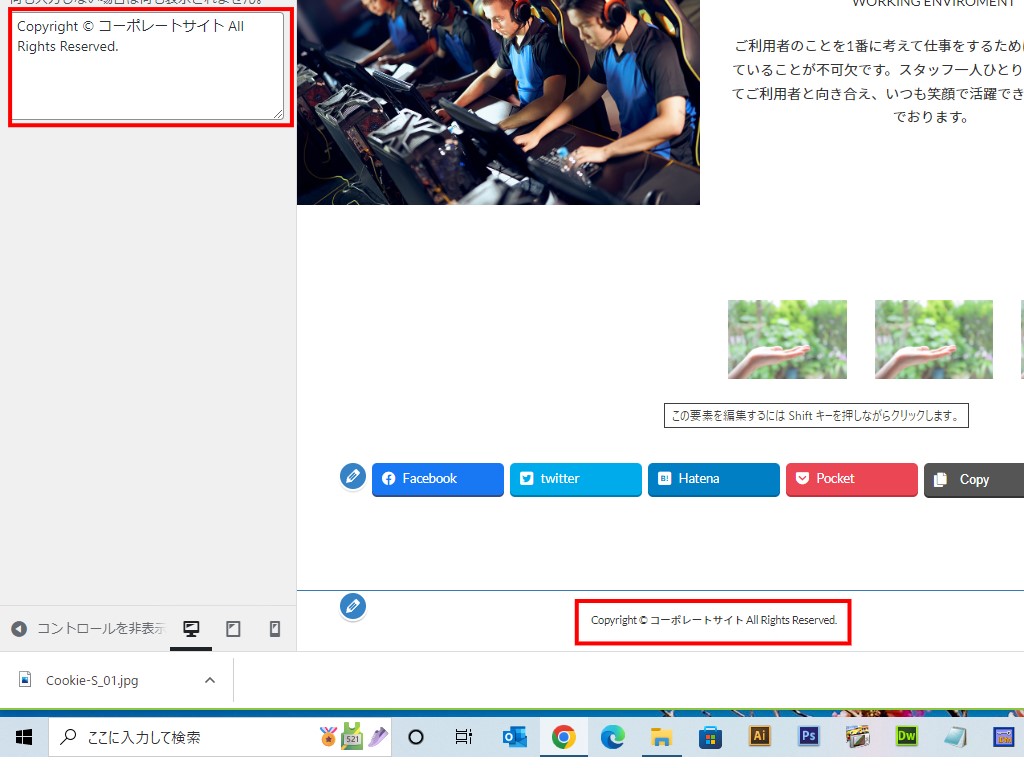Screen dimensions: 1024x768
Task: Click the first hand-and-greenery thumbnail
Action: click(787, 339)
